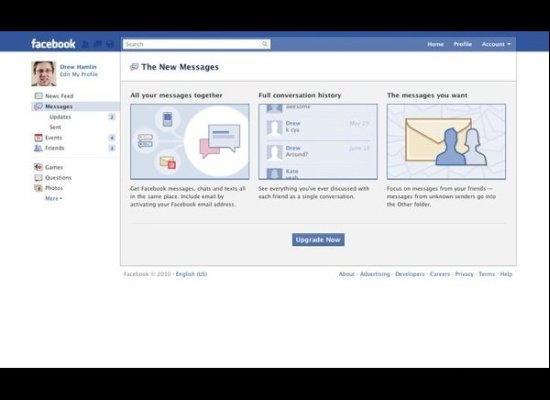Viewport: 550px width, 400px height.
Task: Open the Careers footer link
Action: pos(440,274)
